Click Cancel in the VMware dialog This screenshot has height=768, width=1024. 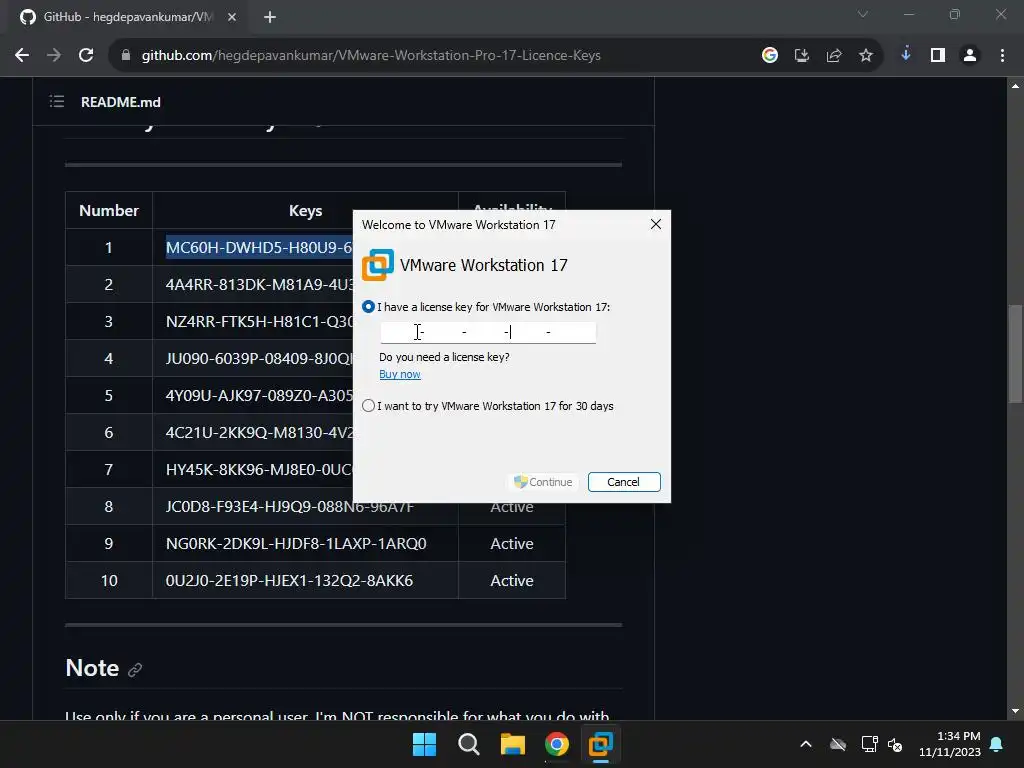624,482
